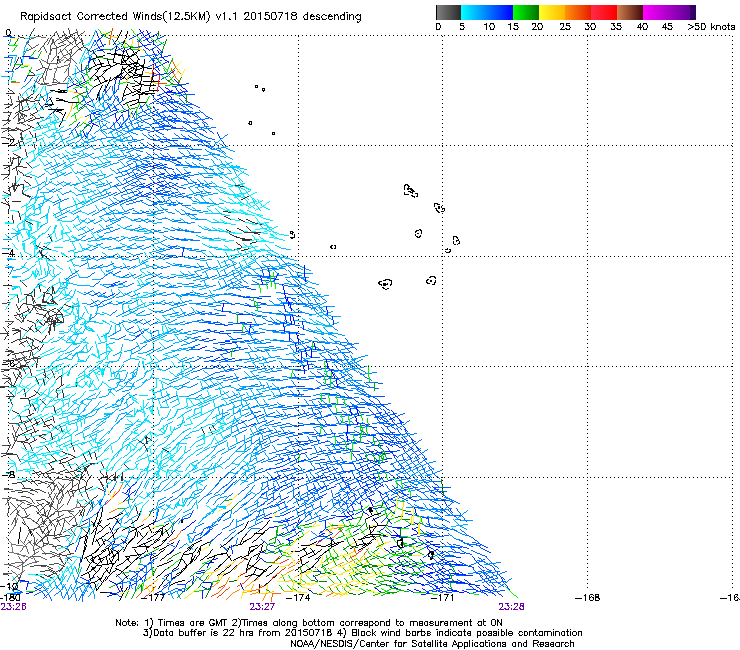Viewport: 740px width, 650px height.
Task: Click the Rapidscat Corrected Winds title text
Action: (191, 16)
